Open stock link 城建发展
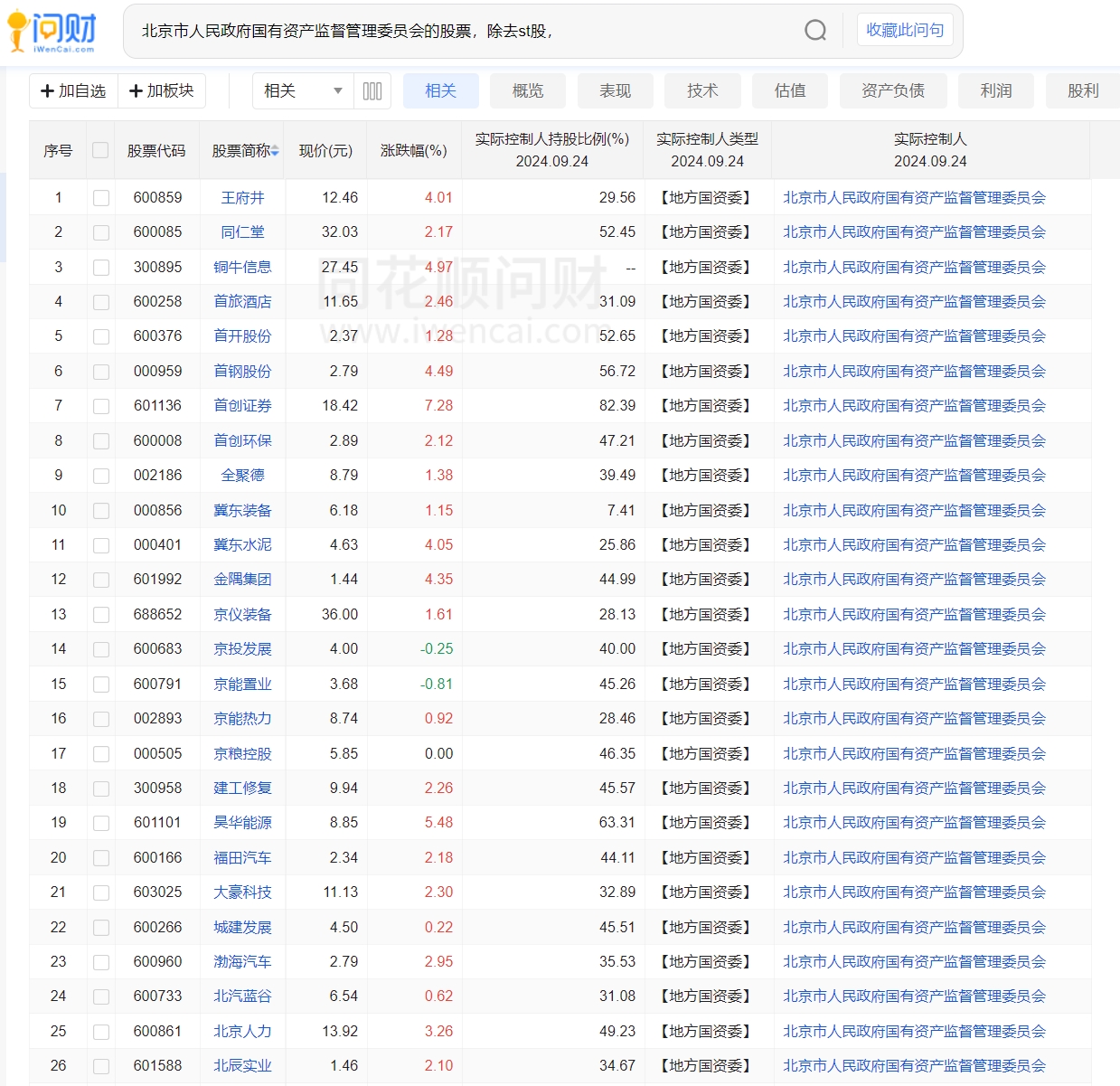The image size is (1120, 1086). tap(243, 927)
